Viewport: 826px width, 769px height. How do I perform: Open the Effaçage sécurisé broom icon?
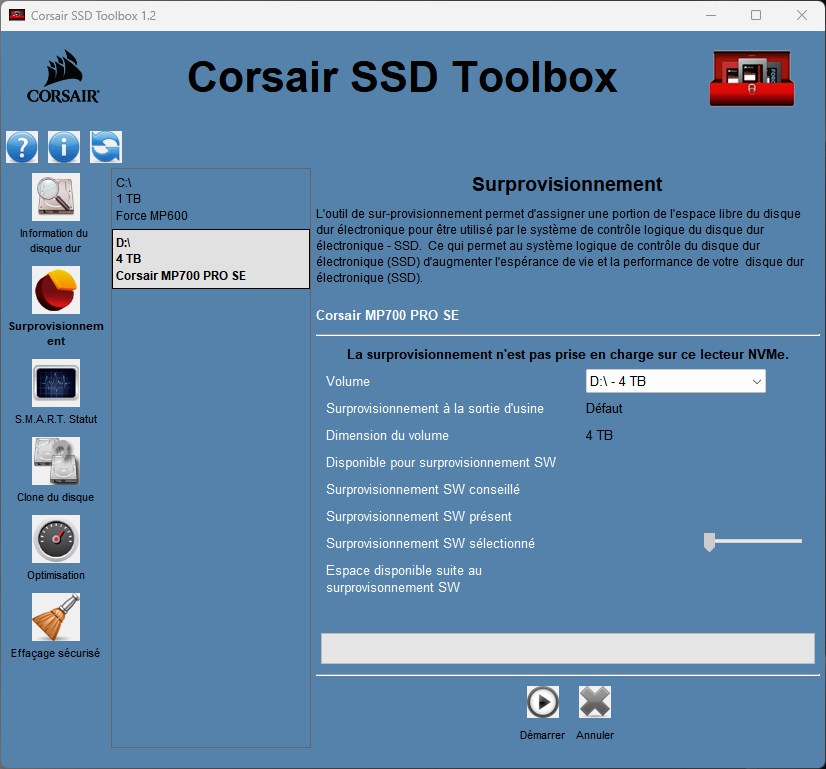click(x=56, y=617)
